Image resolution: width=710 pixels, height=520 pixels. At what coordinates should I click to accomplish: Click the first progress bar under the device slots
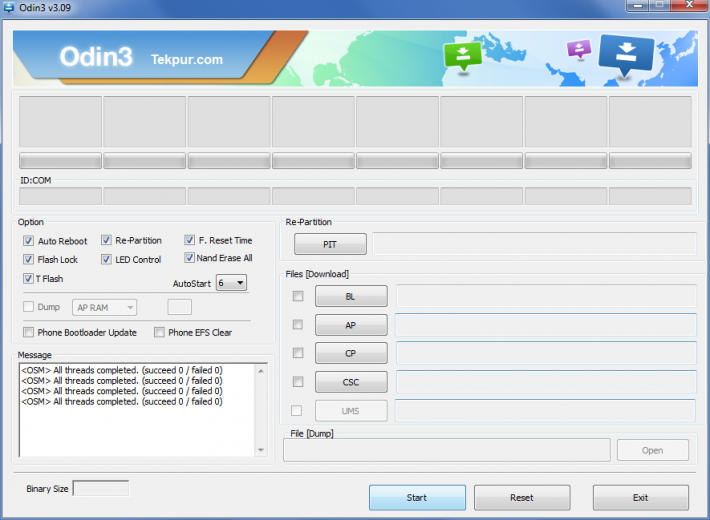click(60, 160)
